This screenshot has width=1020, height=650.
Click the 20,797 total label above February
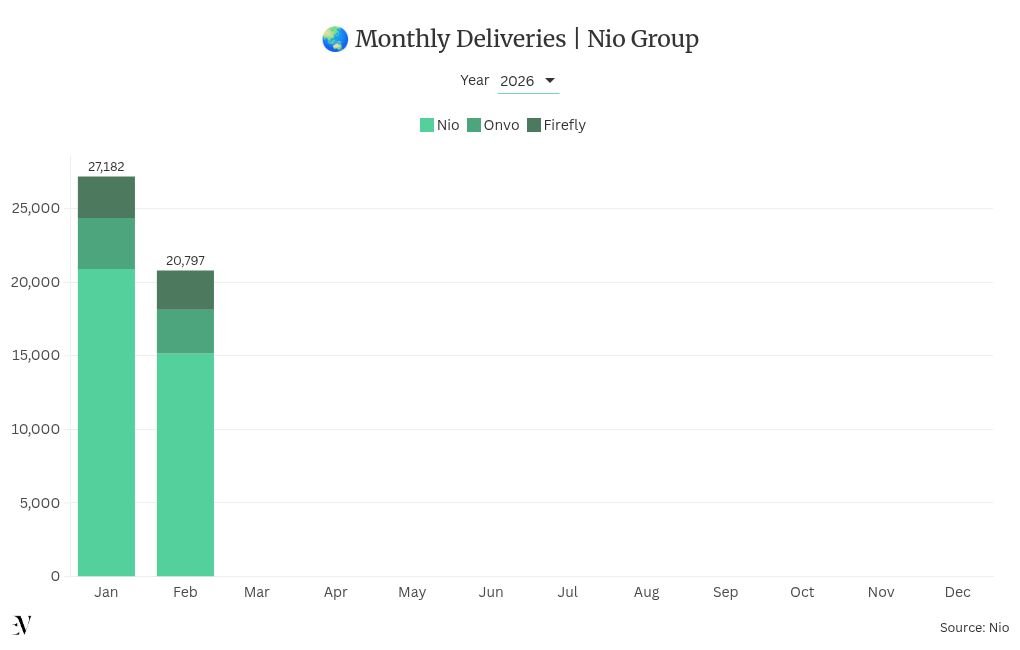[x=185, y=261]
